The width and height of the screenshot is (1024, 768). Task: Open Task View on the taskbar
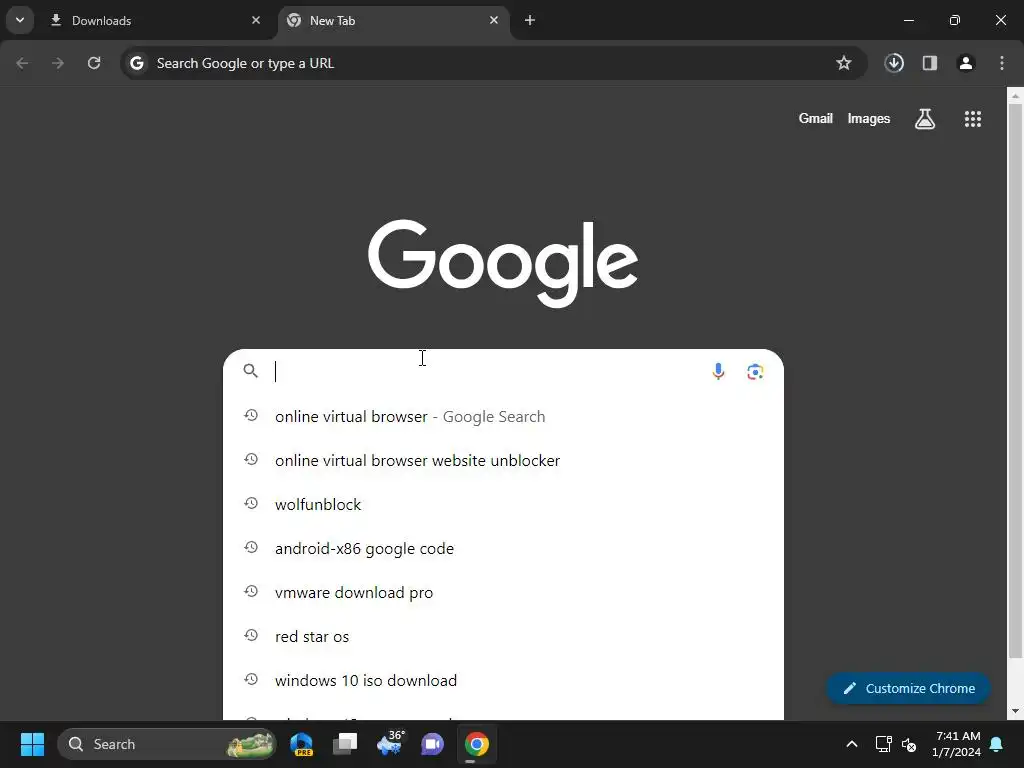(345, 744)
